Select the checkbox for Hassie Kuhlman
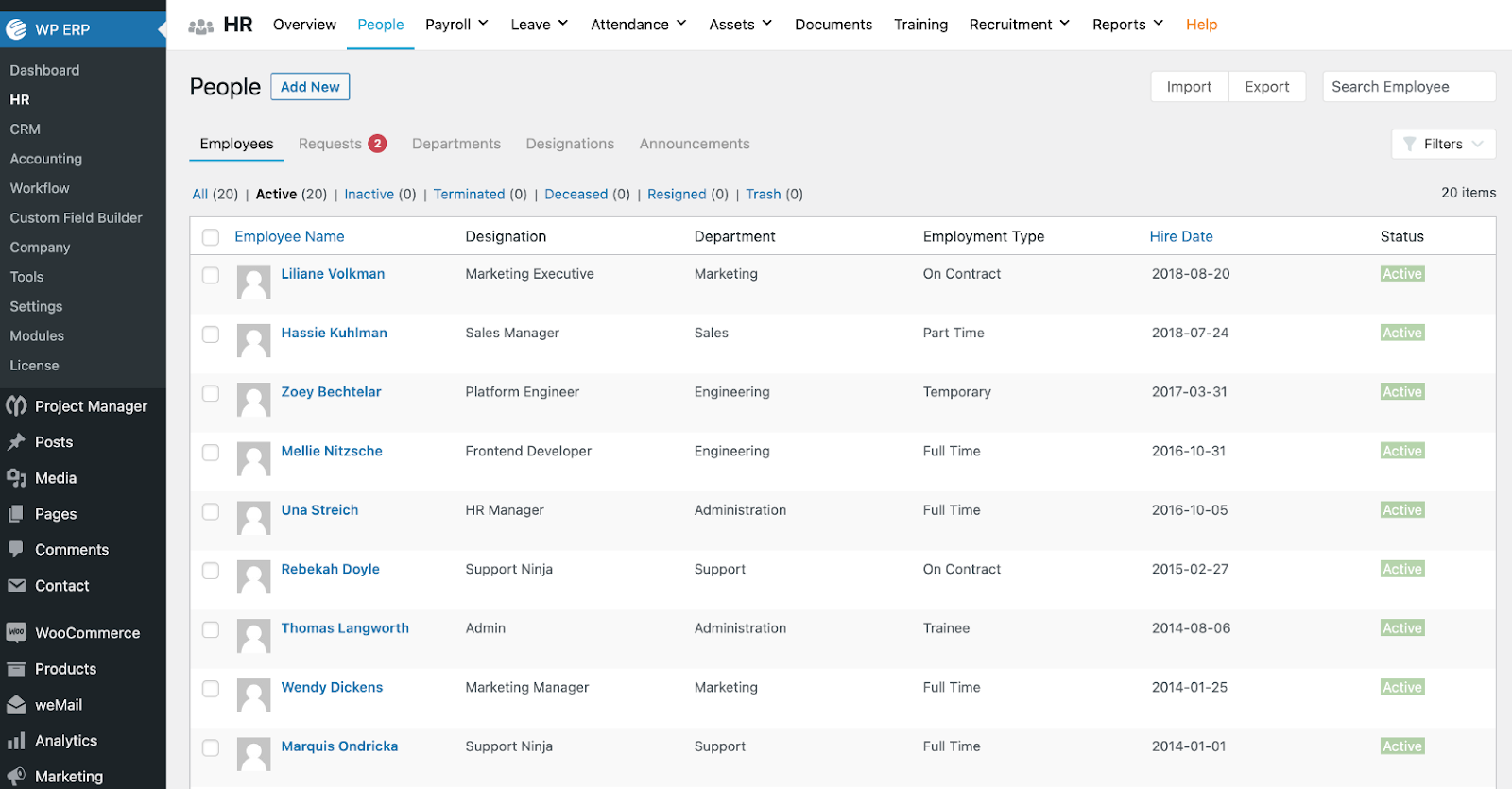This screenshot has width=1512, height=789. [x=211, y=334]
